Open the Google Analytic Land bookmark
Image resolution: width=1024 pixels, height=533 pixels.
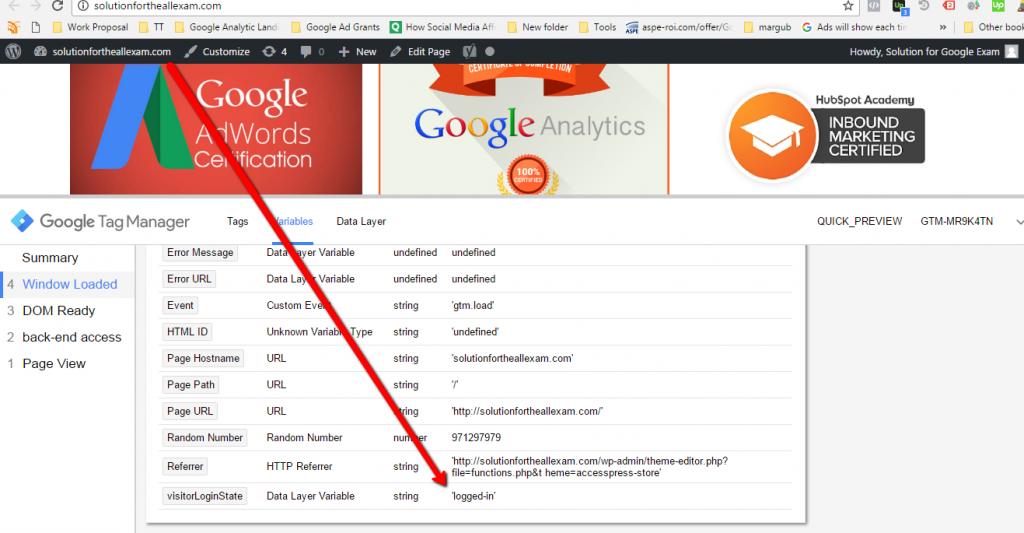coord(226,27)
